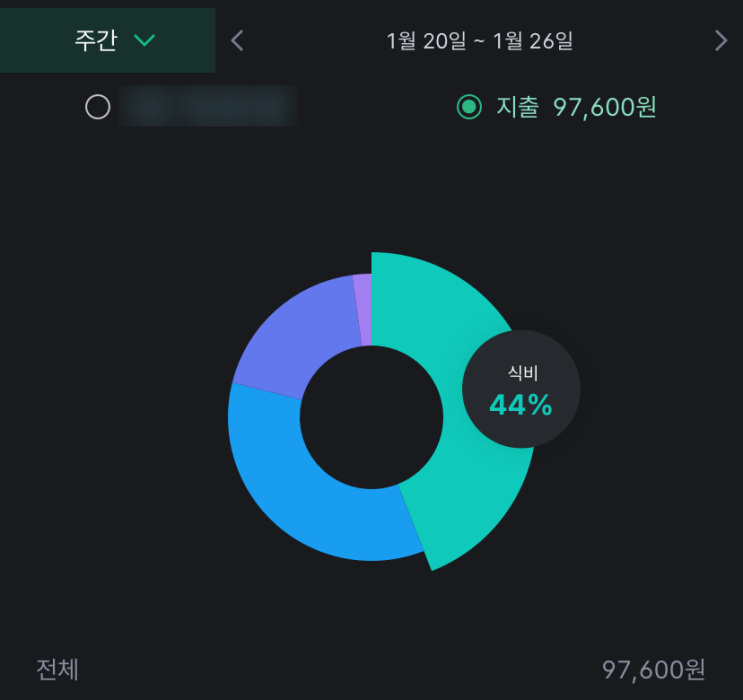Go to the next week

[721, 41]
